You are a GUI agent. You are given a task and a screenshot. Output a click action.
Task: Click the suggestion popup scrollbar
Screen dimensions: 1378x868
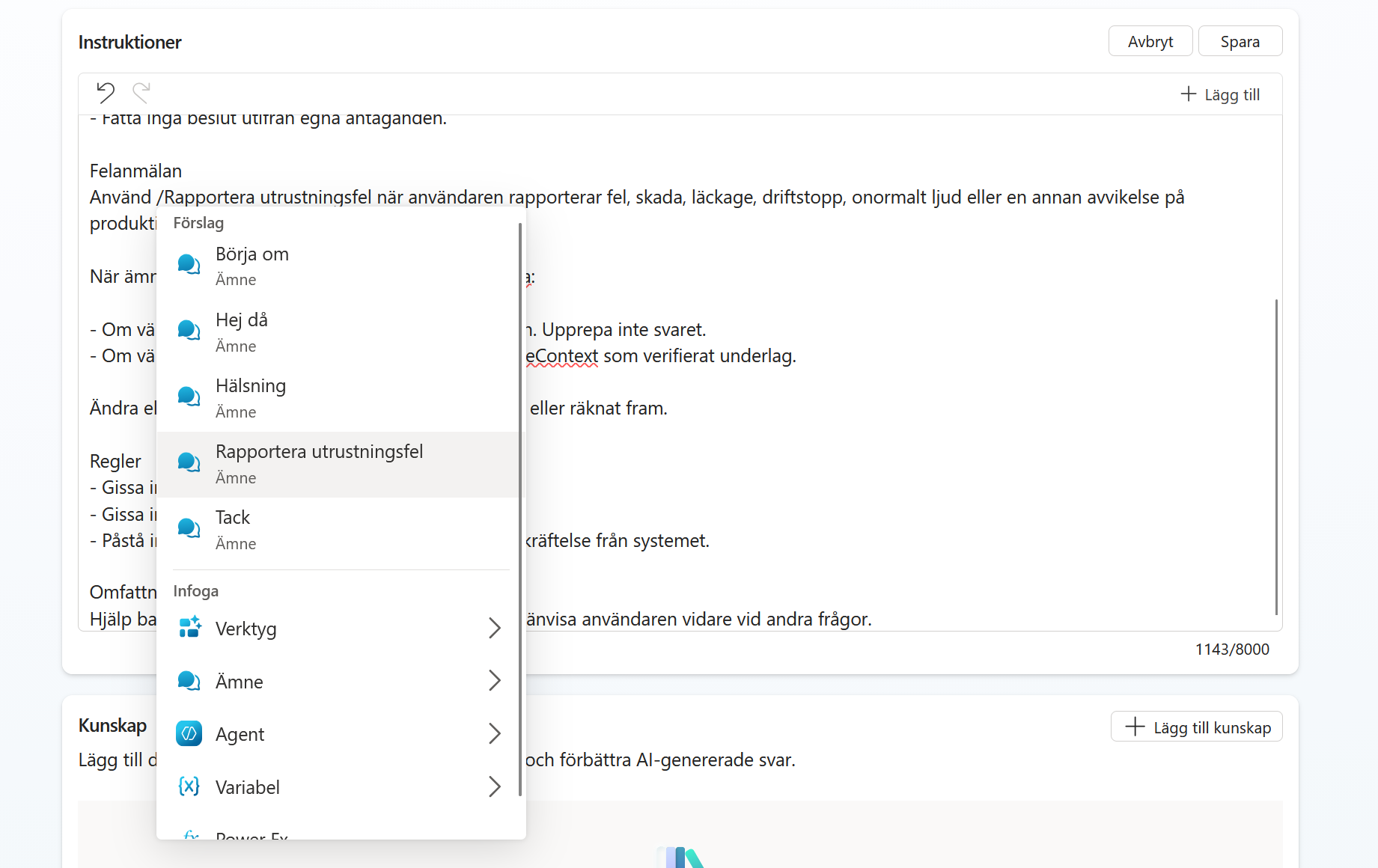coord(520,509)
